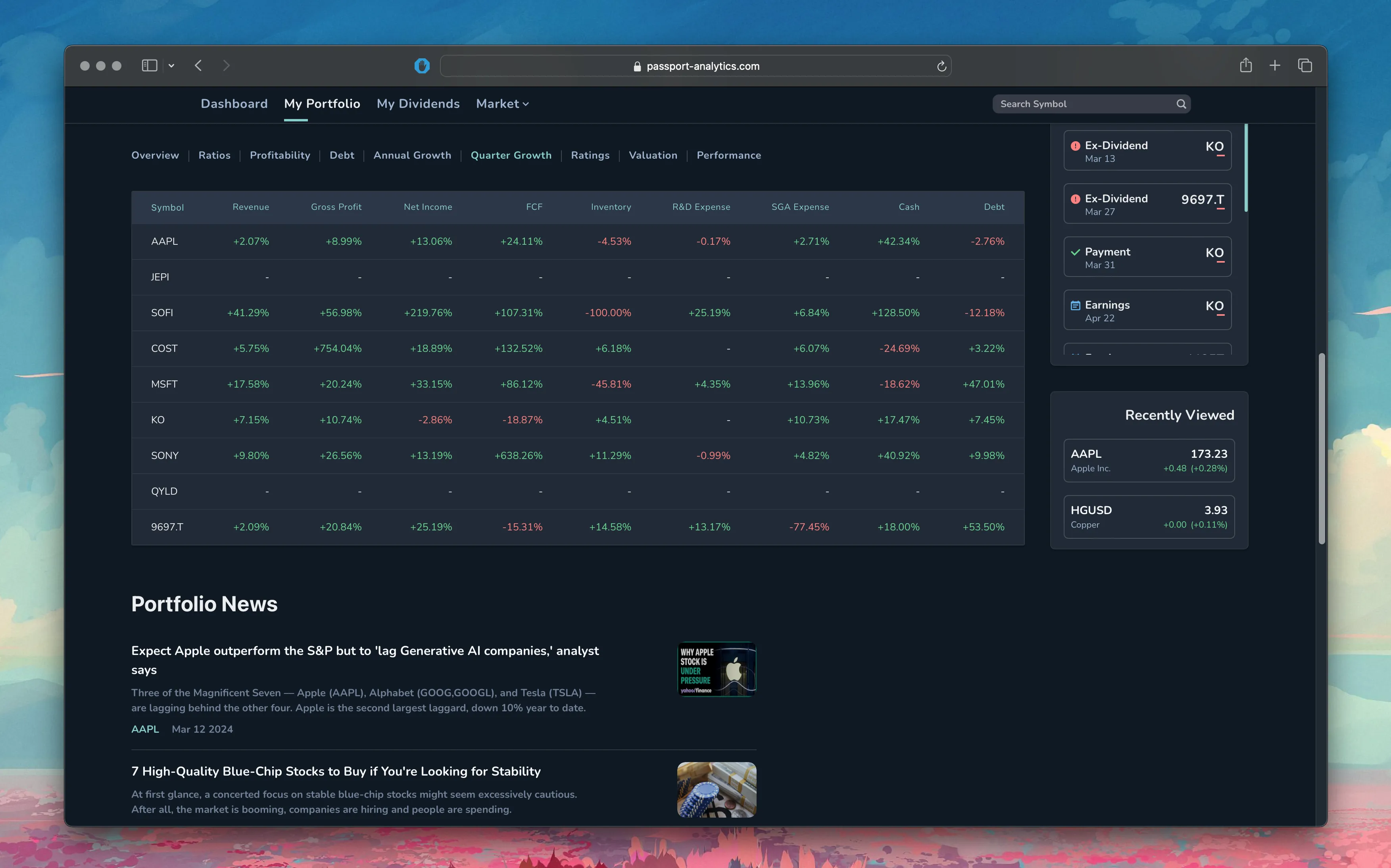Click the magnifier icon in Search Symbol
Image resolution: width=1391 pixels, height=868 pixels.
[x=1181, y=104]
